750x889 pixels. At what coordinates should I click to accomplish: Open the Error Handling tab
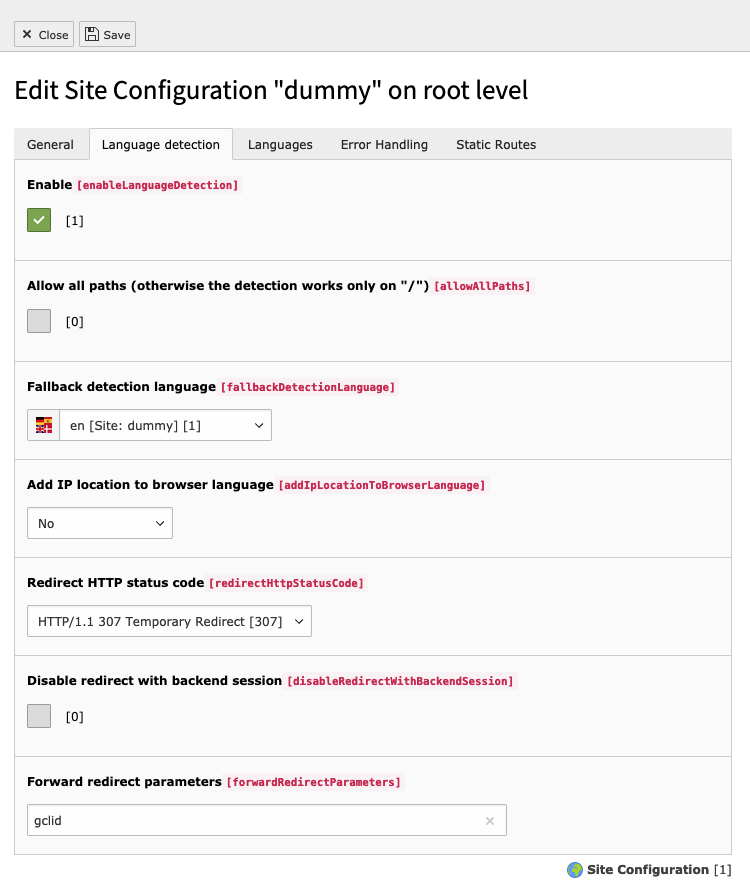click(x=384, y=145)
